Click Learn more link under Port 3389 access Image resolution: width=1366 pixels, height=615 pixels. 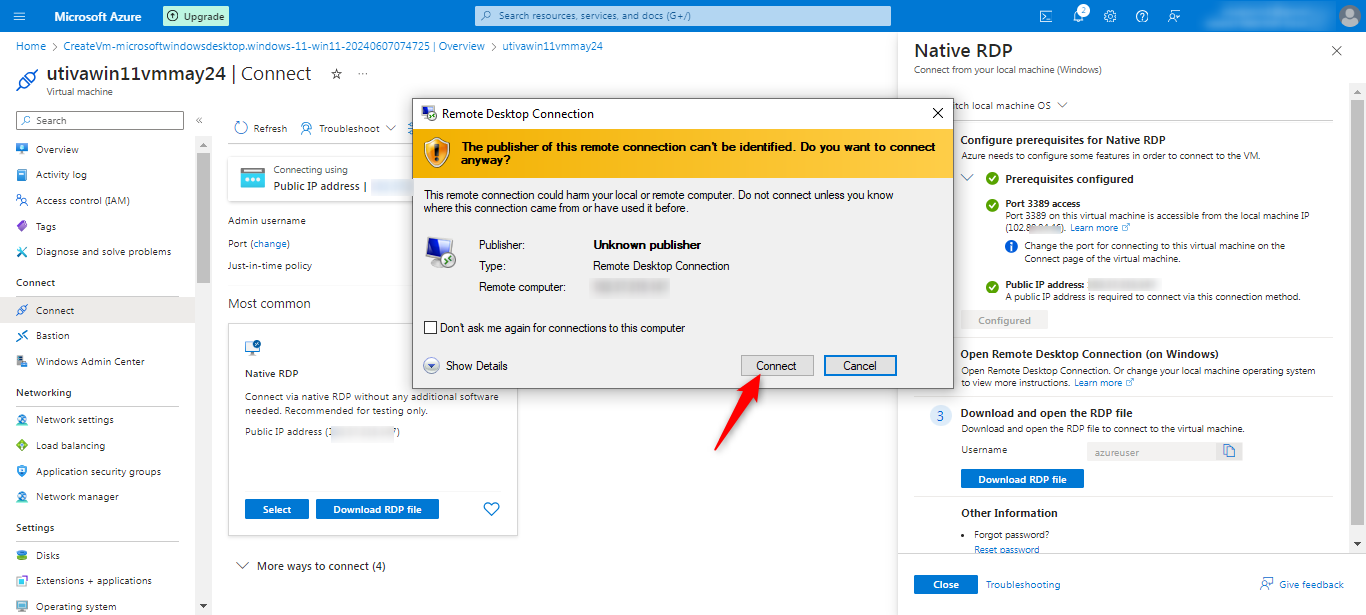(1102, 228)
